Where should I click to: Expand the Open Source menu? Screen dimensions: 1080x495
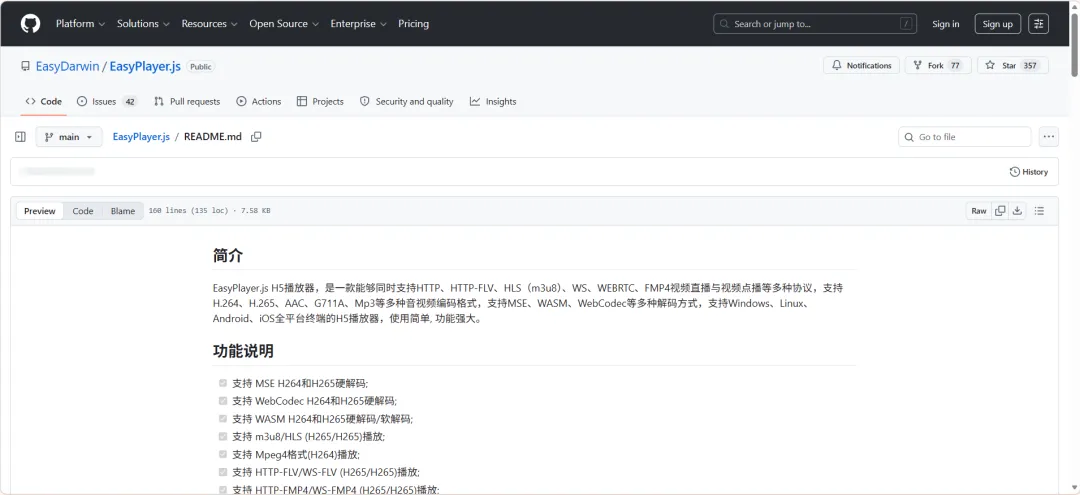[x=284, y=23]
